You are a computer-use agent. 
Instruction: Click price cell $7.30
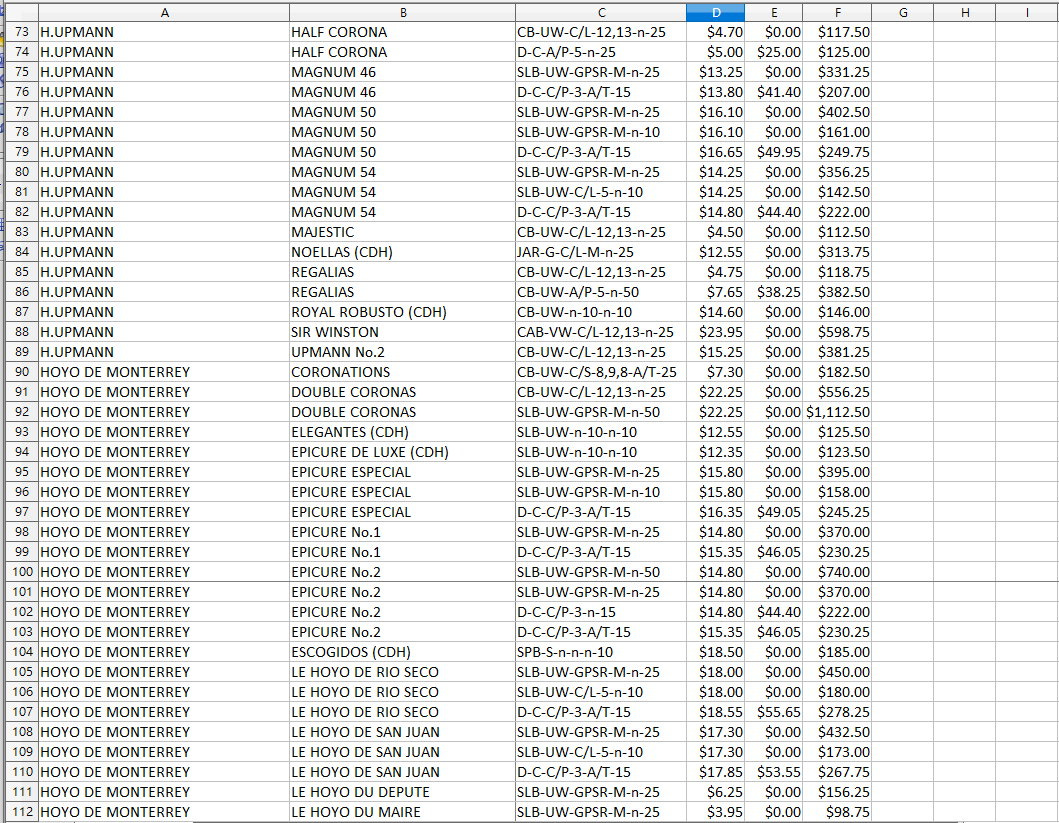coord(716,372)
